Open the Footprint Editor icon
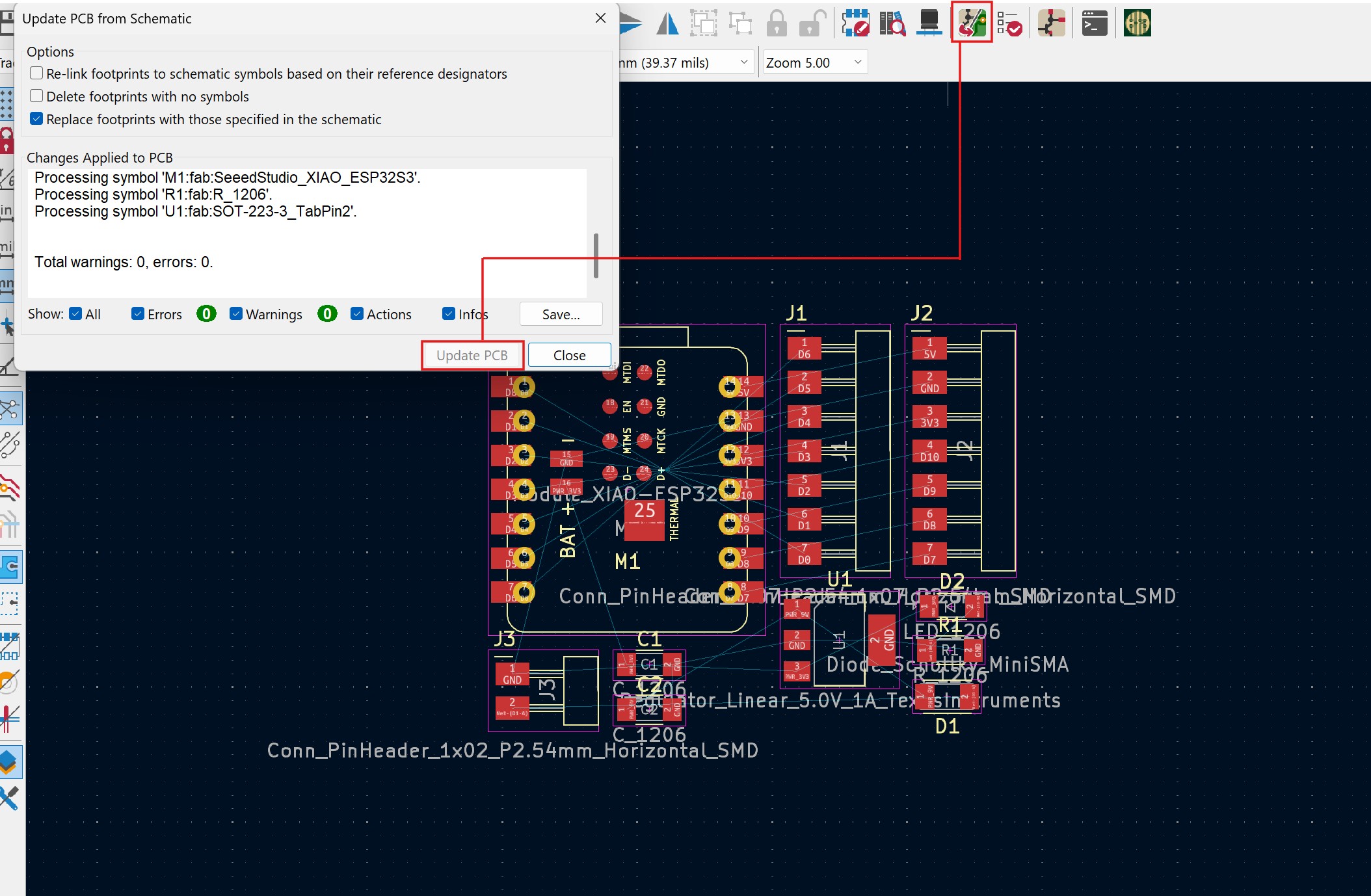The image size is (1371, 896). point(855,23)
